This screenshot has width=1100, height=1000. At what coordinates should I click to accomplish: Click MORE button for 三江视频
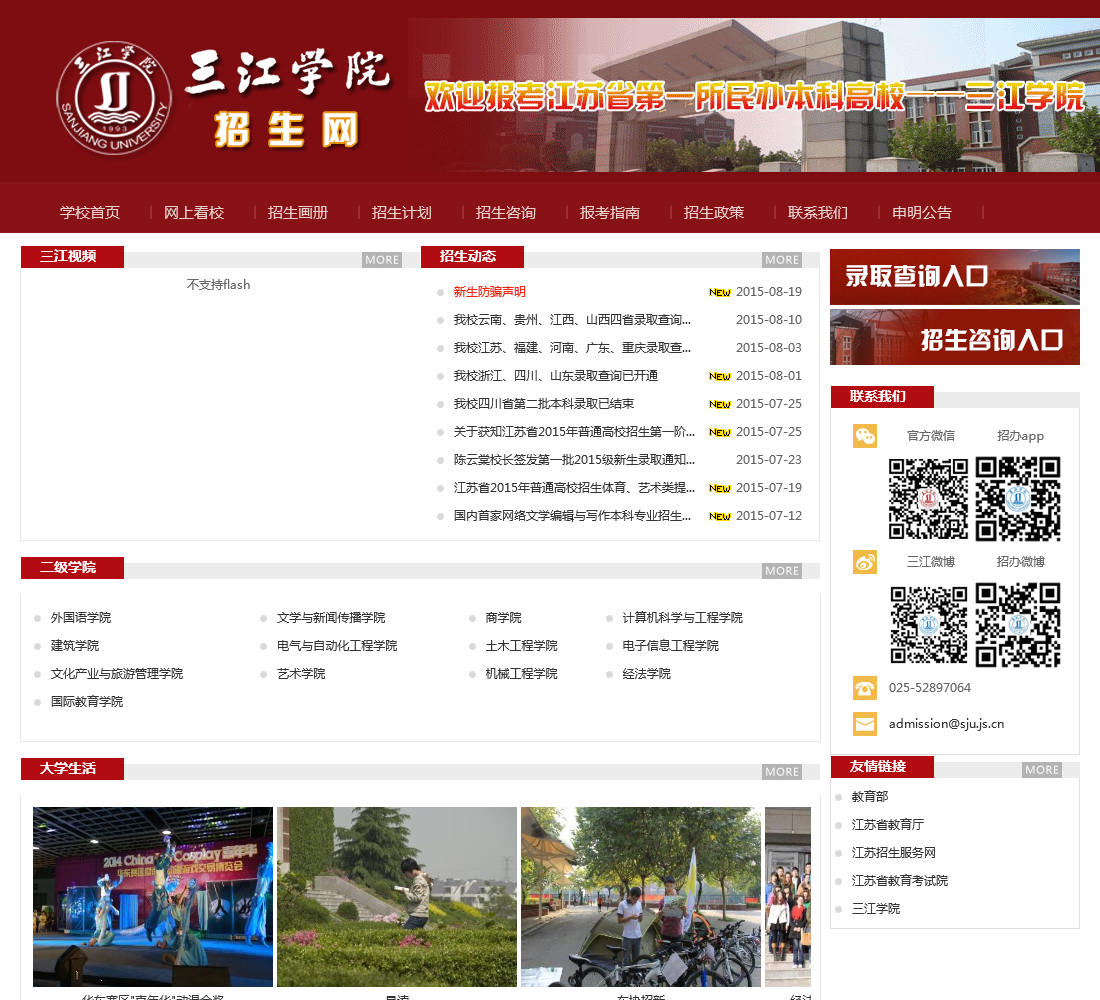tap(382, 260)
